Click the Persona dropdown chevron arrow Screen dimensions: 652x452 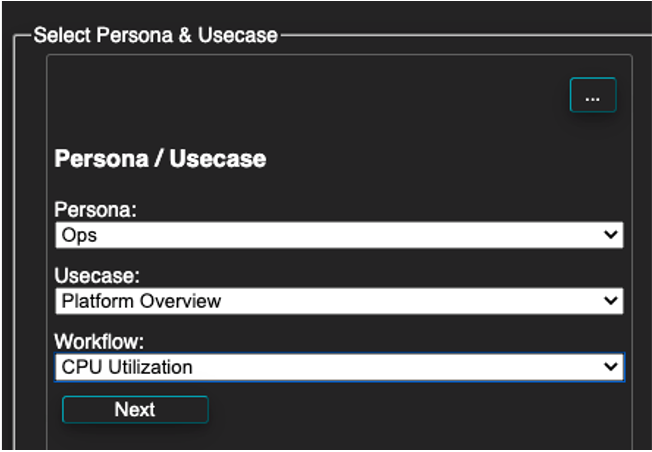610,235
